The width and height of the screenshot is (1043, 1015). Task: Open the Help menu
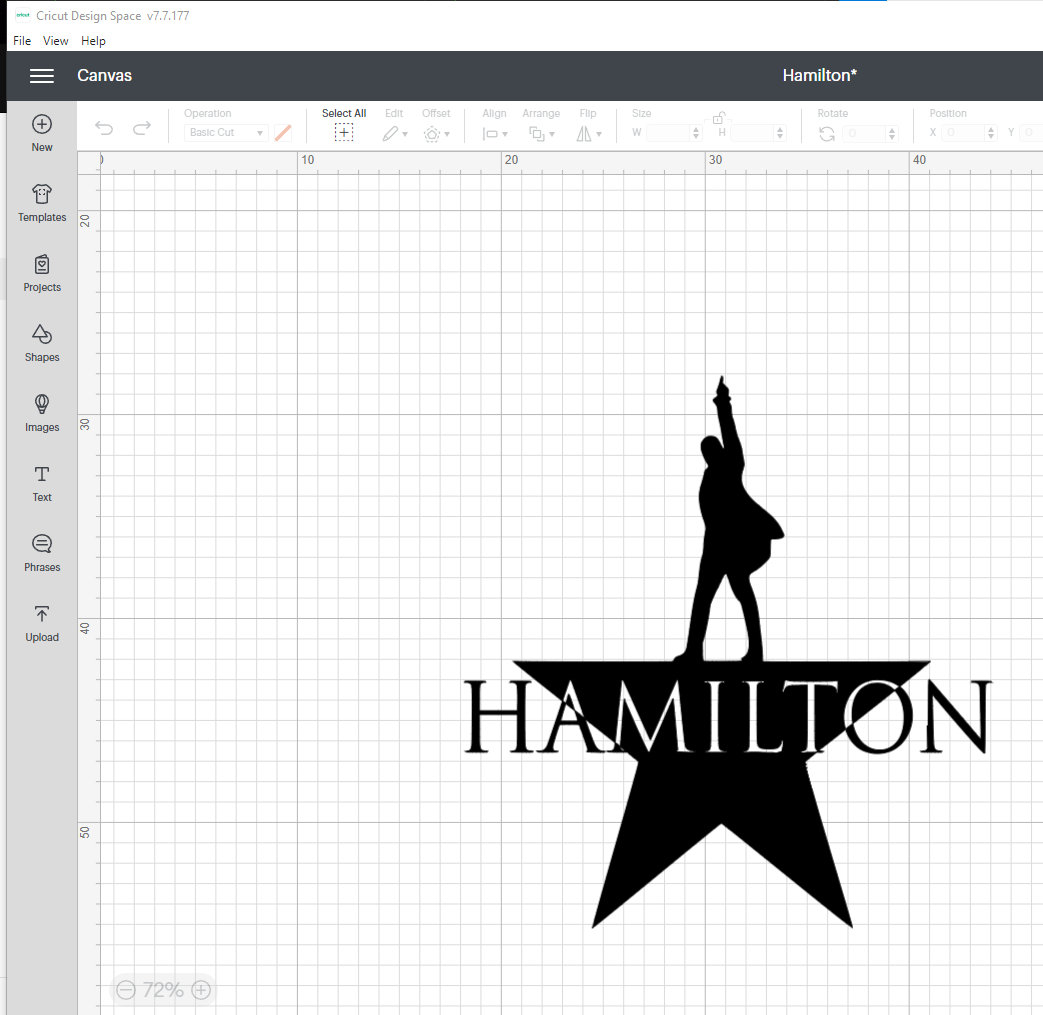point(93,41)
